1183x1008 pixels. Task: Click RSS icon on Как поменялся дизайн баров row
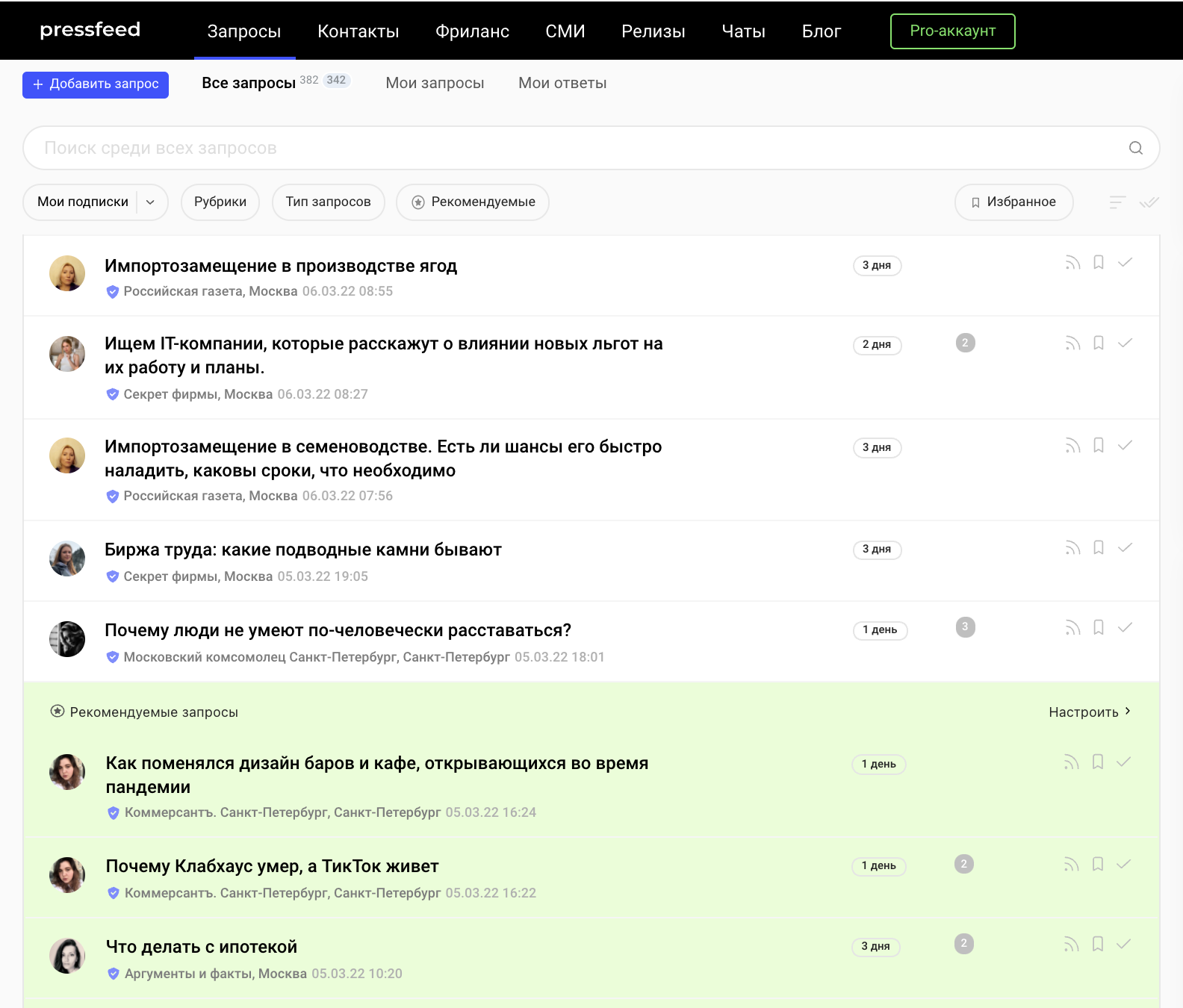click(x=1071, y=762)
